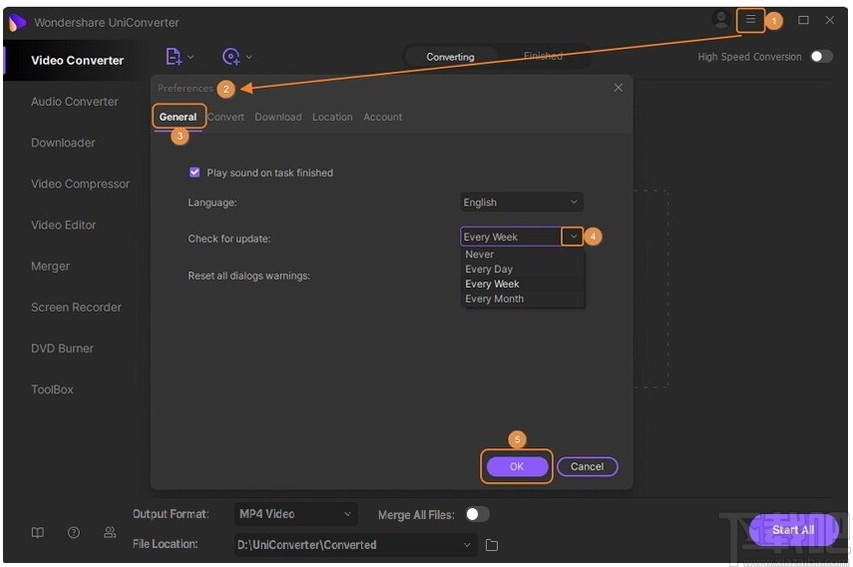Viewport: 853px width, 567px height.
Task: Uncheck Play sound on task finished
Action: [x=194, y=172]
